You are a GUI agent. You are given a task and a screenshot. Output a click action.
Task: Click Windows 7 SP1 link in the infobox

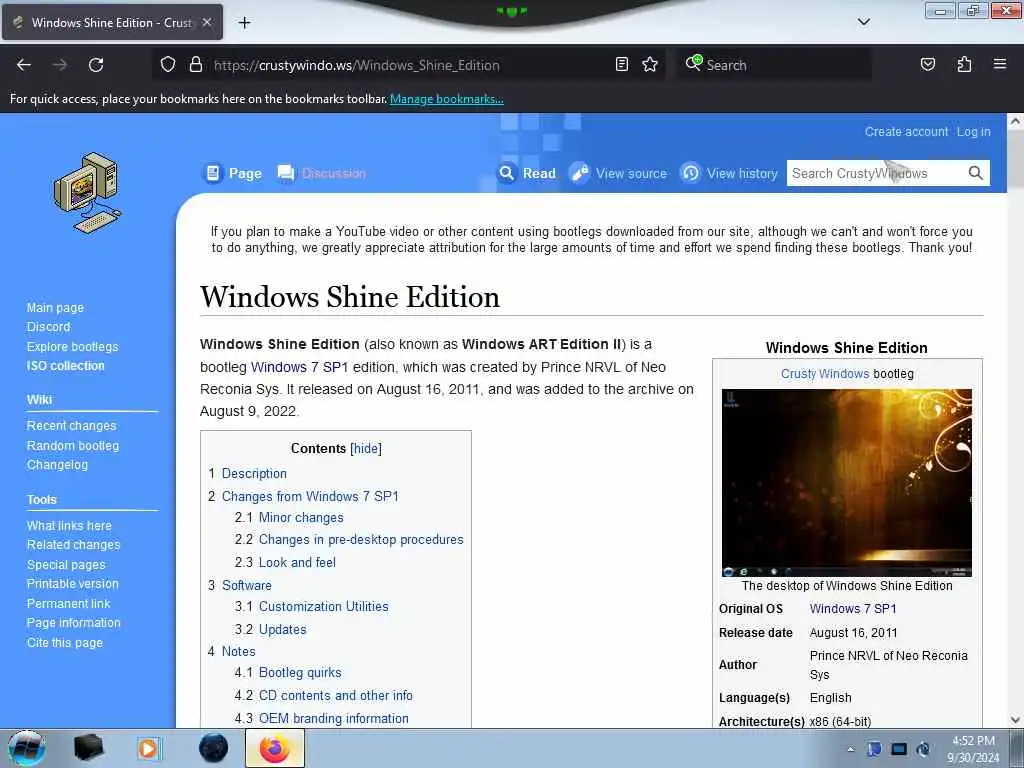tap(853, 609)
